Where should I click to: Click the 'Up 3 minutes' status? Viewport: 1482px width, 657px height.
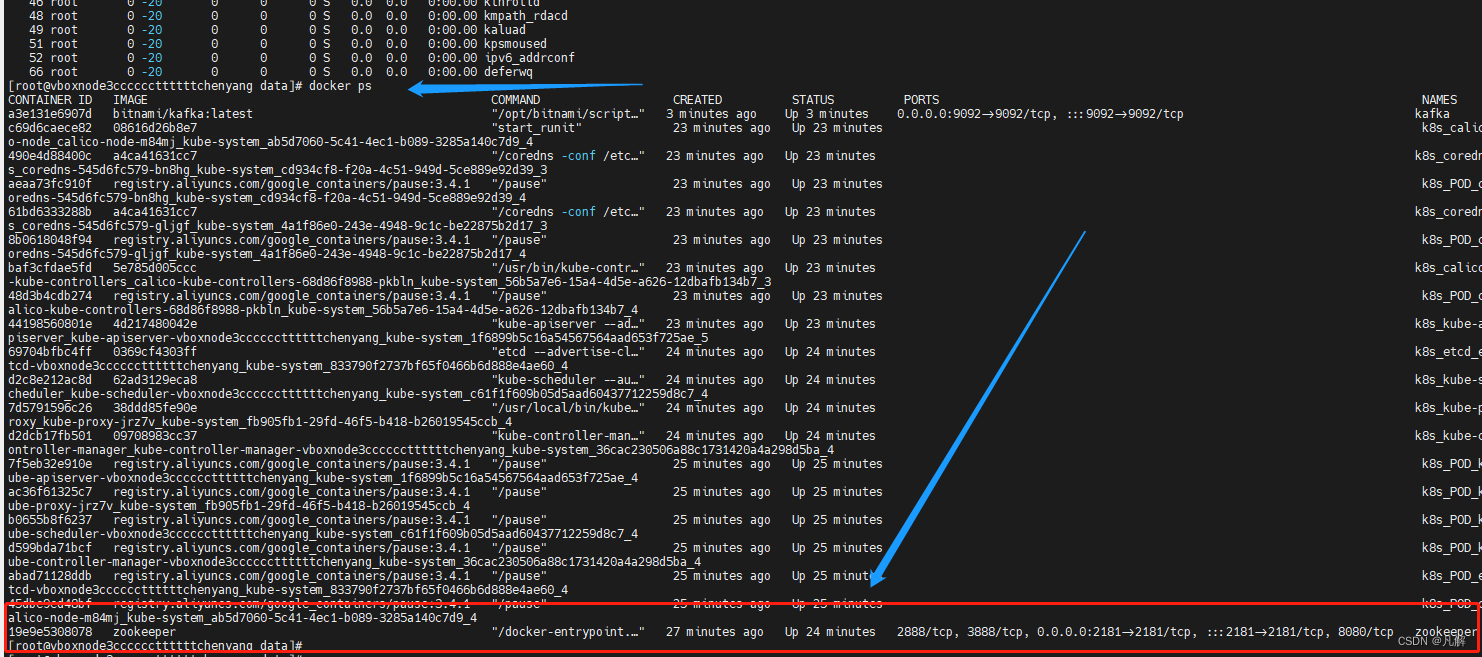tap(827, 114)
